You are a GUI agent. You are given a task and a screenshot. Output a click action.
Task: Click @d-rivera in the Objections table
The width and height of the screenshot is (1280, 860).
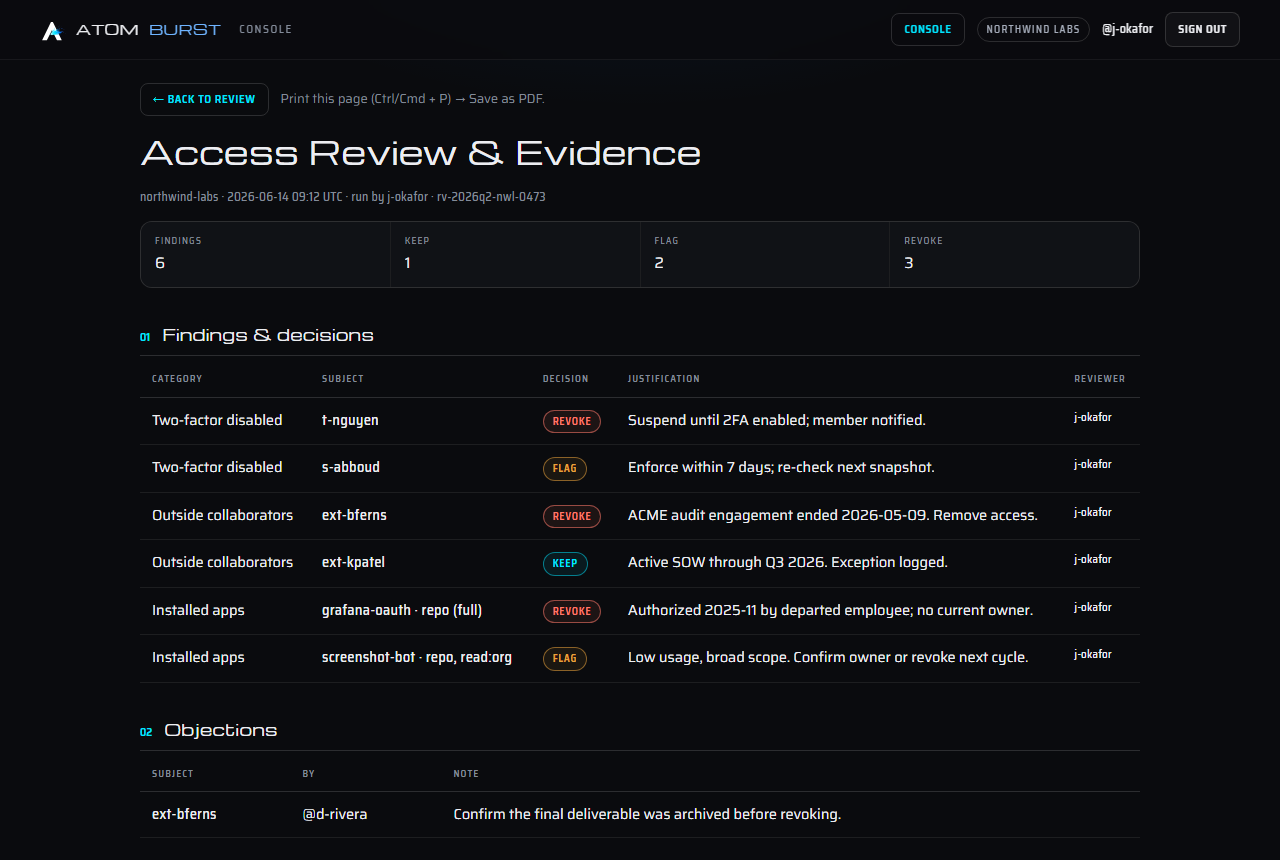(x=335, y=814)
